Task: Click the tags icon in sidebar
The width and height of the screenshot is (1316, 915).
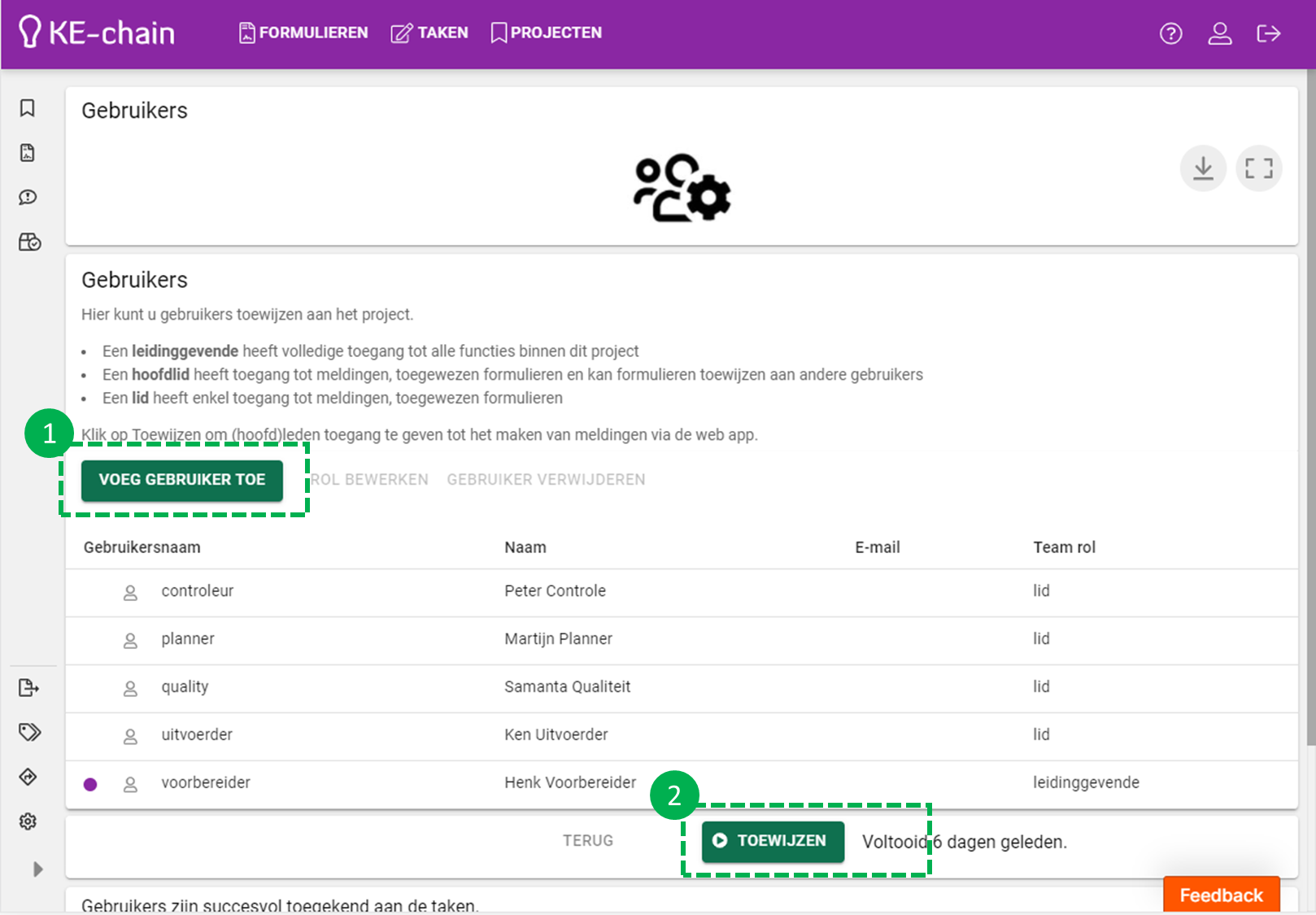Action: click(29, 732)
